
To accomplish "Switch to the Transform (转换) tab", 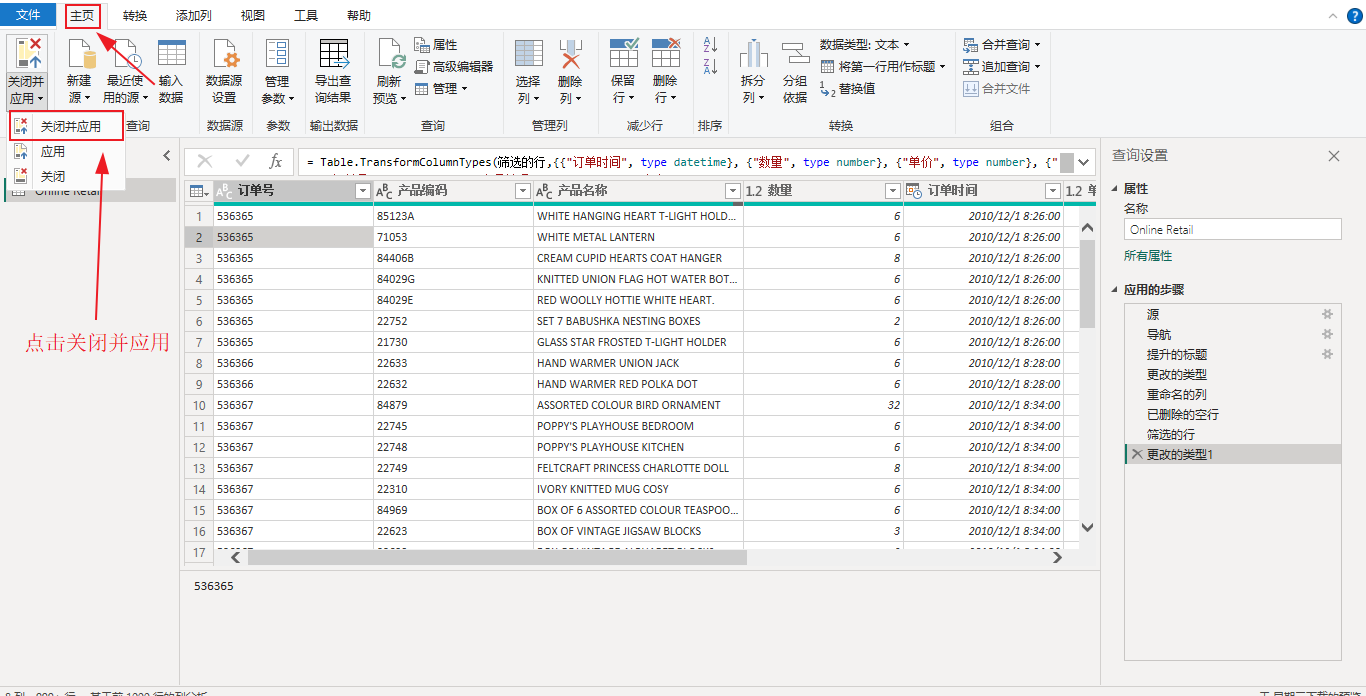I will tap(135, 16).
